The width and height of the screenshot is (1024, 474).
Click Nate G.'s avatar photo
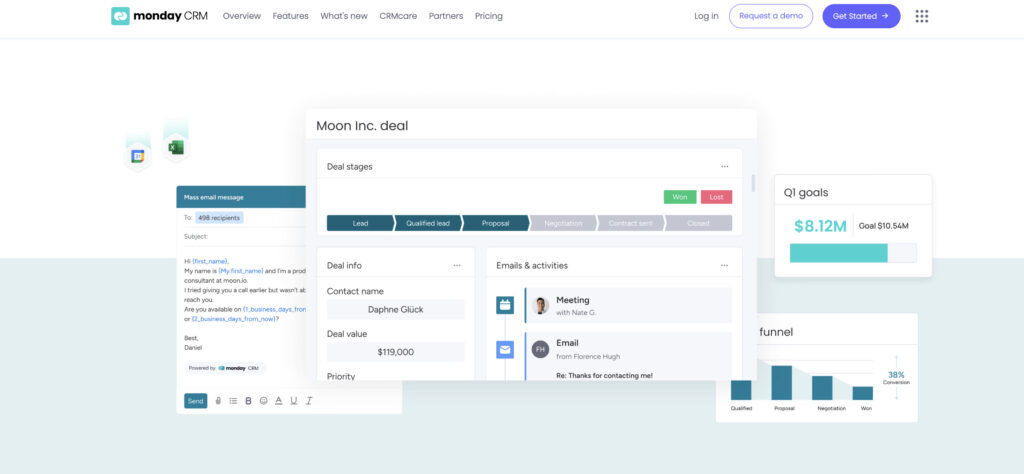540,305
